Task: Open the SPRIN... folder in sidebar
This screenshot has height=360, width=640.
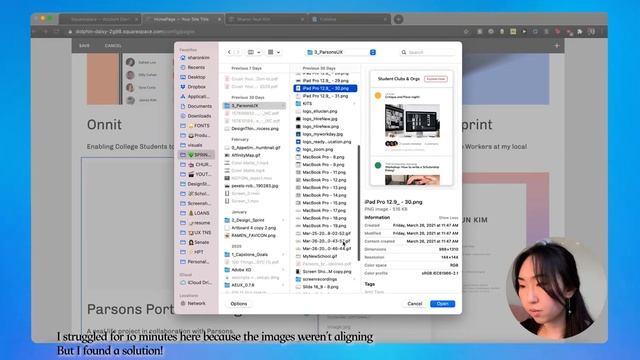Action: pyautogui.click(x=197, y=155)
